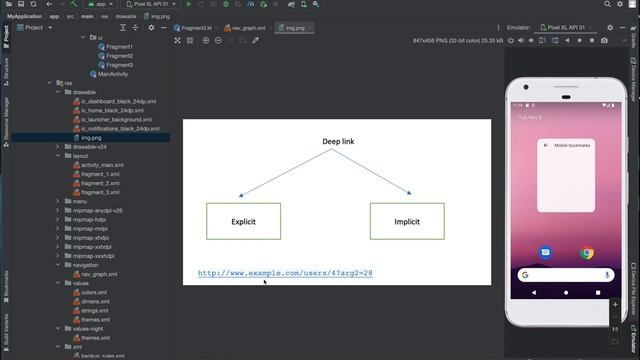This screenshot has width=640, height=360.
Task: Click the drawable breadcrumb
Action: click(x=126, y=16)
